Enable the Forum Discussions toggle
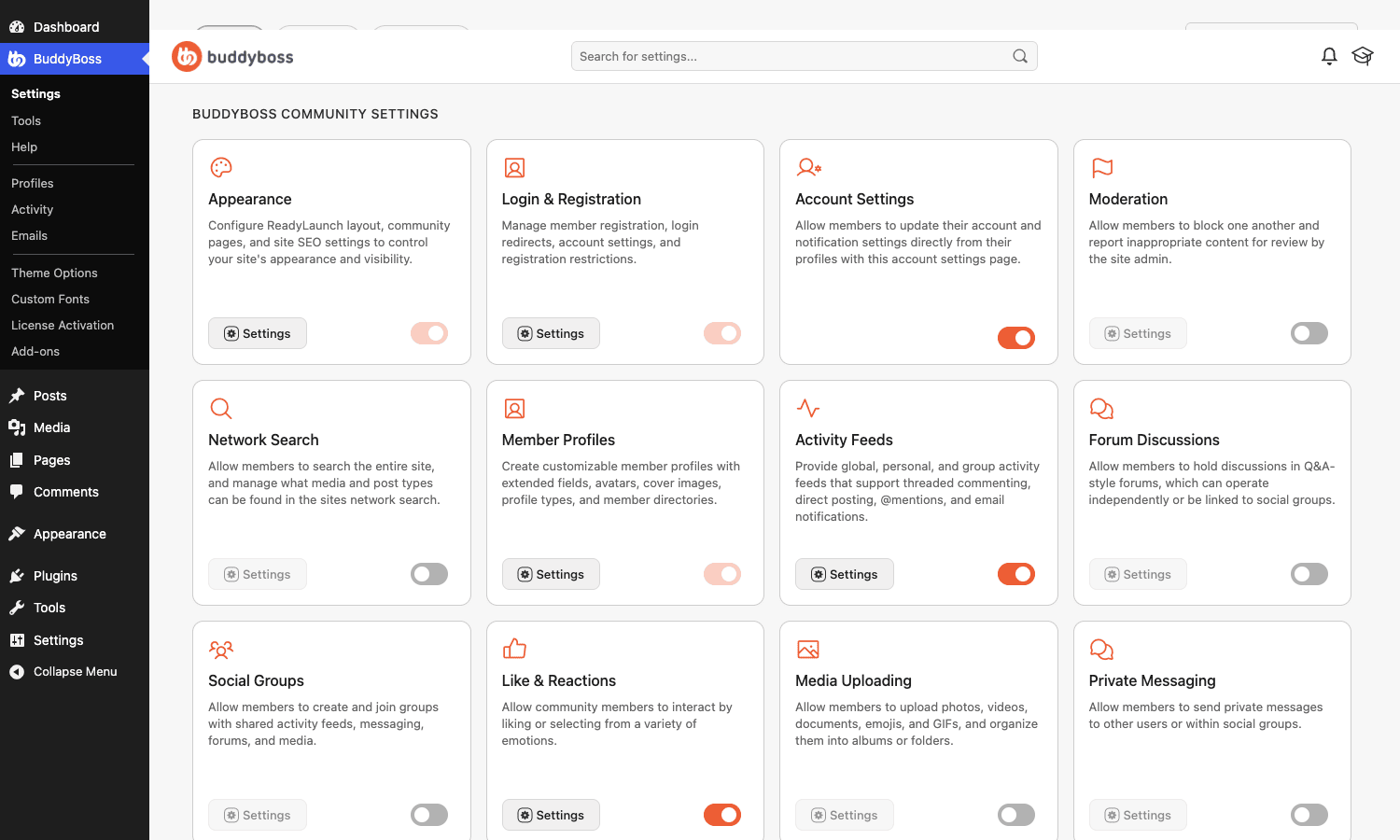Image resolution: width=1400 pixels, height=840 pixels. click(x=1309, y=574)
